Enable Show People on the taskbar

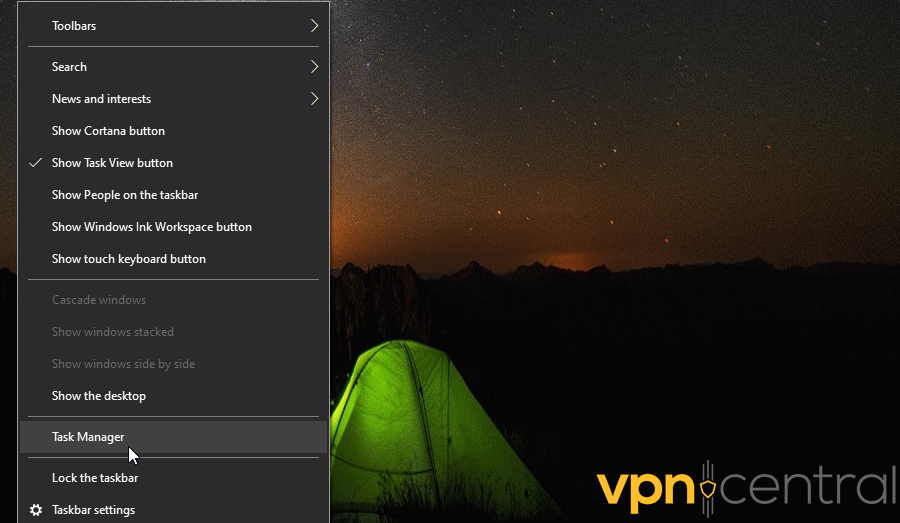(x=173, y=195)
